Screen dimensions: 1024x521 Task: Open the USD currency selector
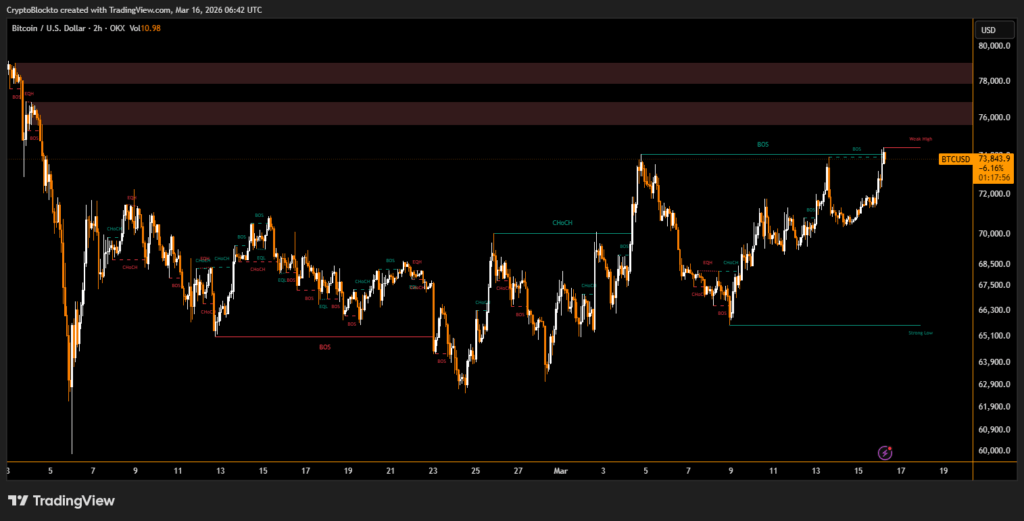988,30
